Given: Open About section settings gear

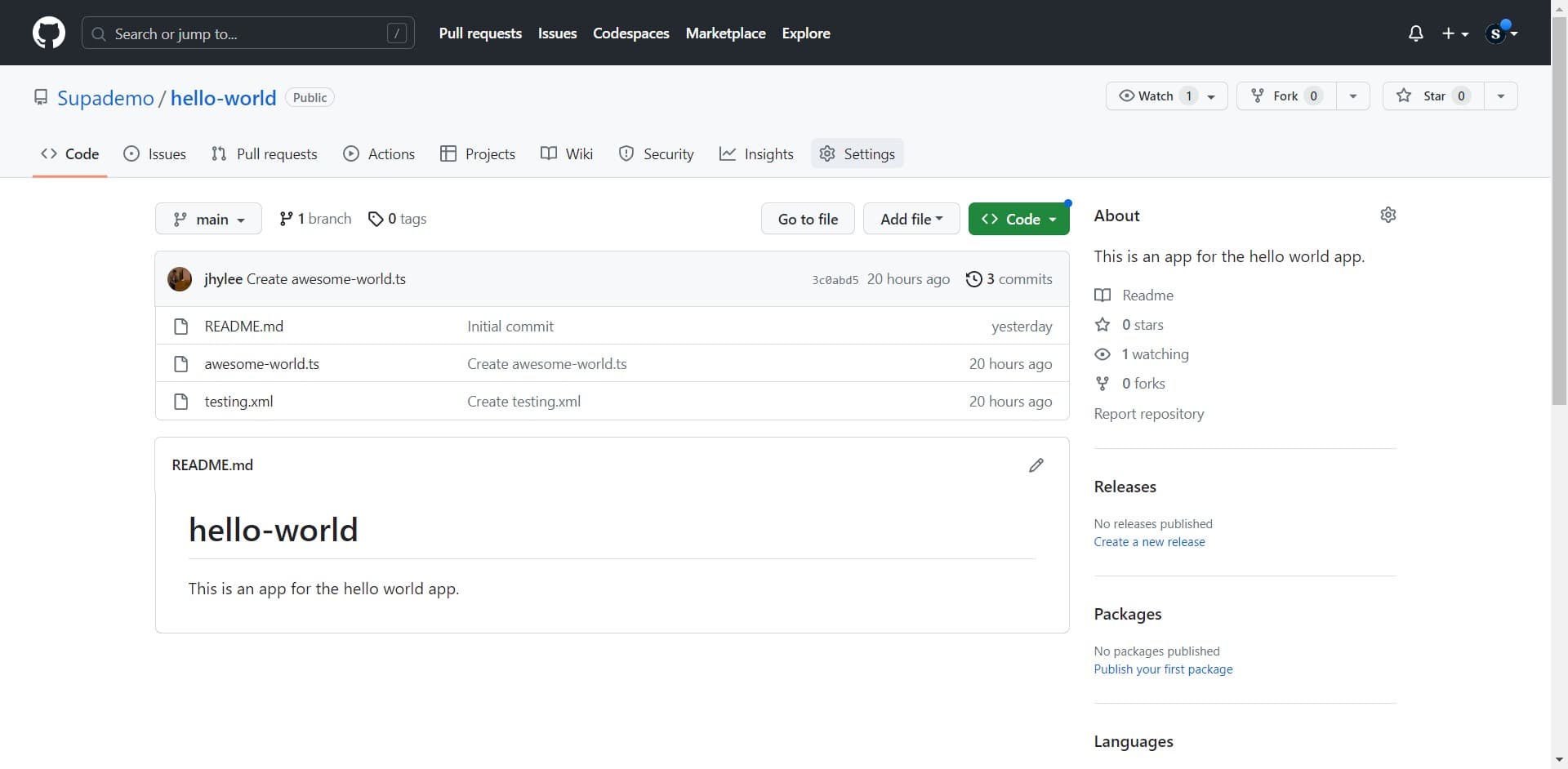Looking at the screenshot, I should (x=1388, y=215).
